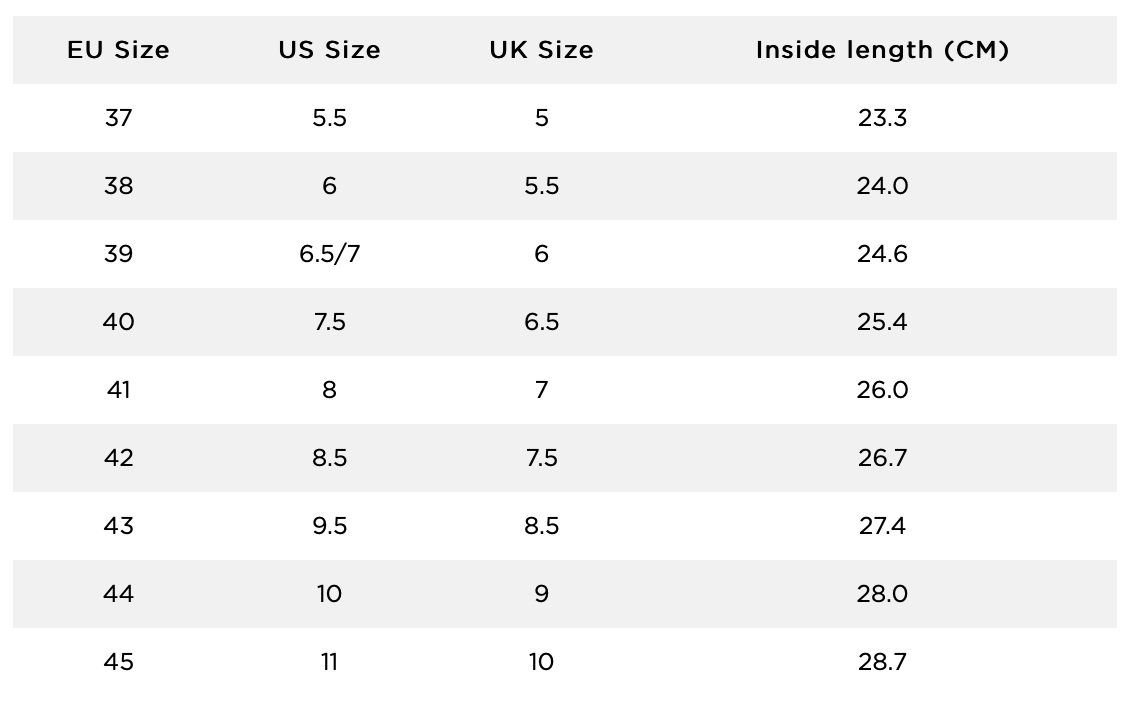Click the US size 11 cell
This screenshot has height=724, width=1138.
click(329, 662)
